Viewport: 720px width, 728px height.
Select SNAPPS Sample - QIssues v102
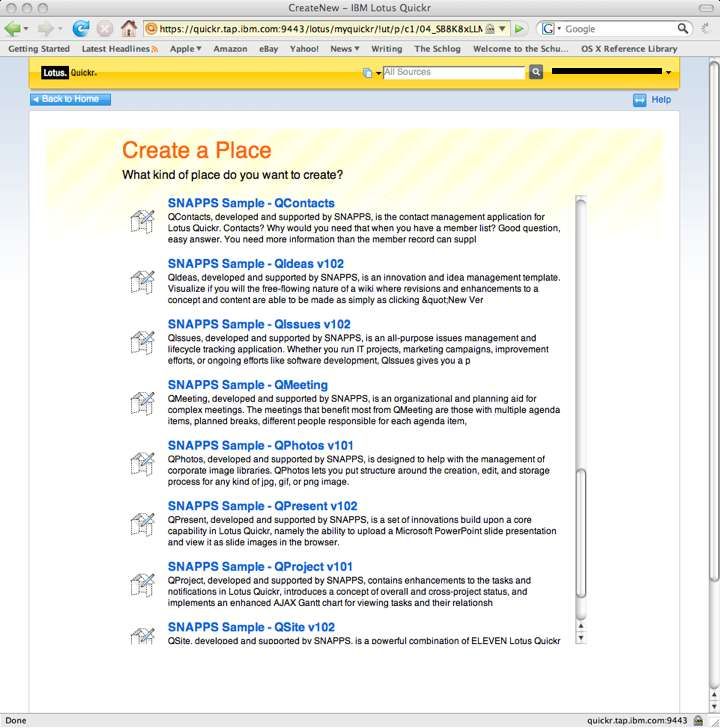click(x=259, y=324)
